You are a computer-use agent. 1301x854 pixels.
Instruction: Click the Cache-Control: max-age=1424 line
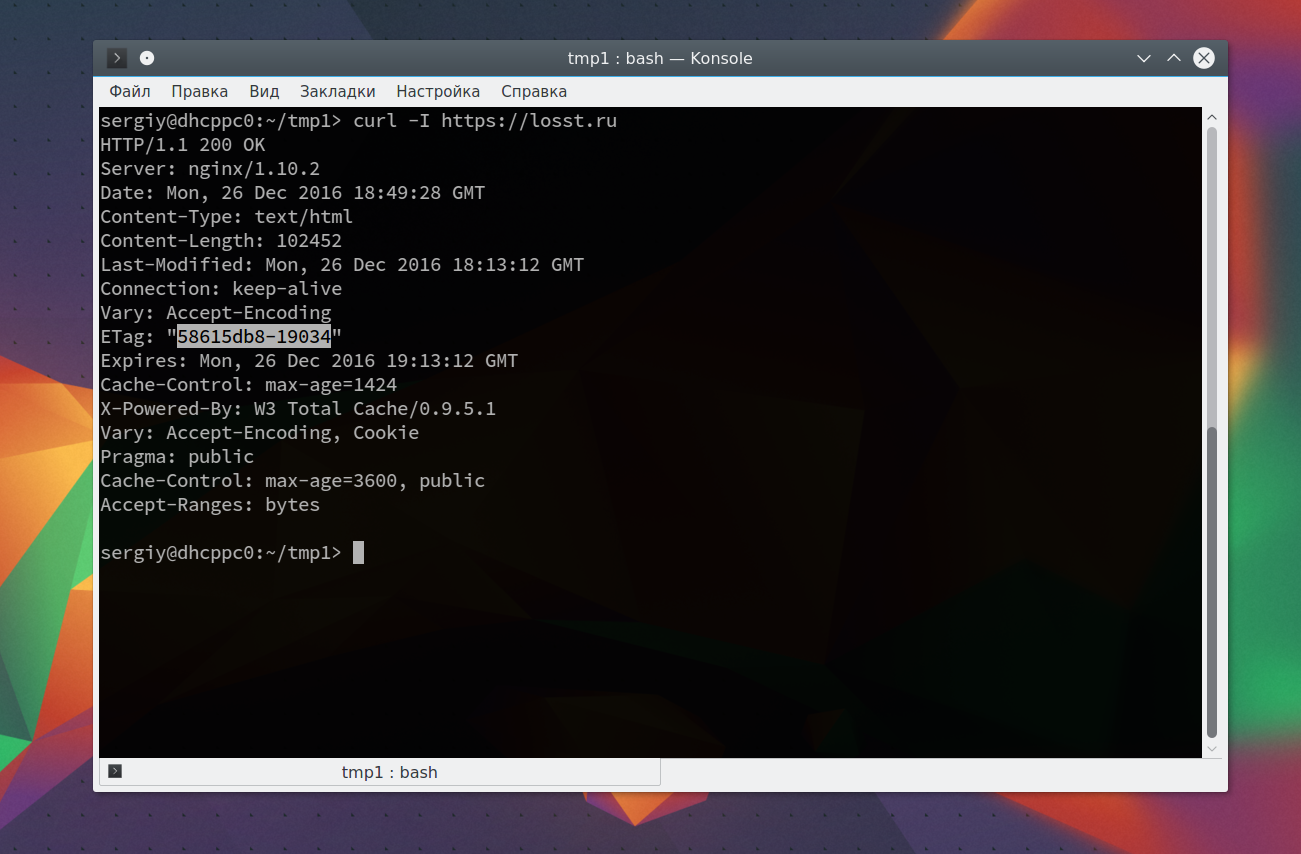pos(249,385)
